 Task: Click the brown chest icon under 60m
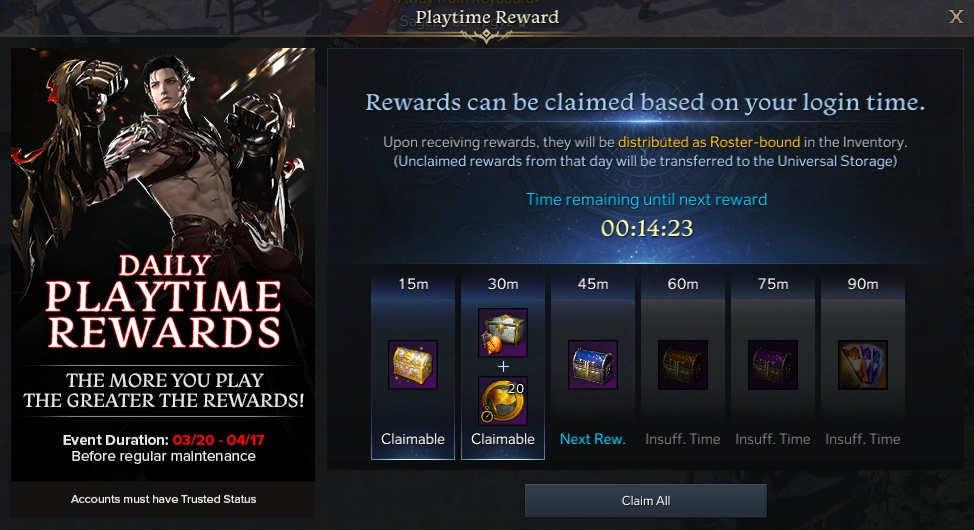tap(683, 365)
